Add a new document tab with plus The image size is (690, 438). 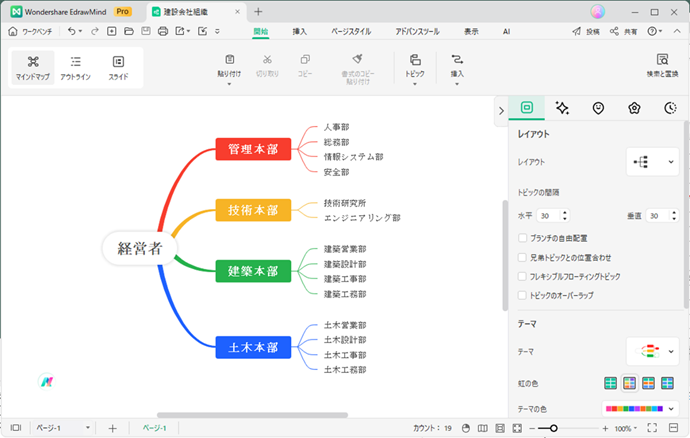(x=258, y=12)
